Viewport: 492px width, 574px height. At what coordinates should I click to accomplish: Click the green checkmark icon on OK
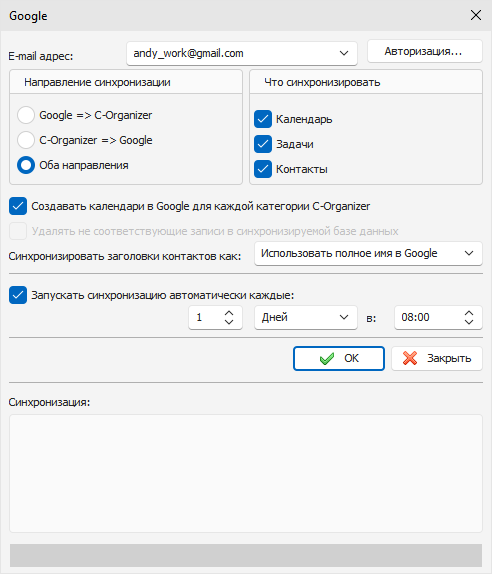(x=327, y=358)
